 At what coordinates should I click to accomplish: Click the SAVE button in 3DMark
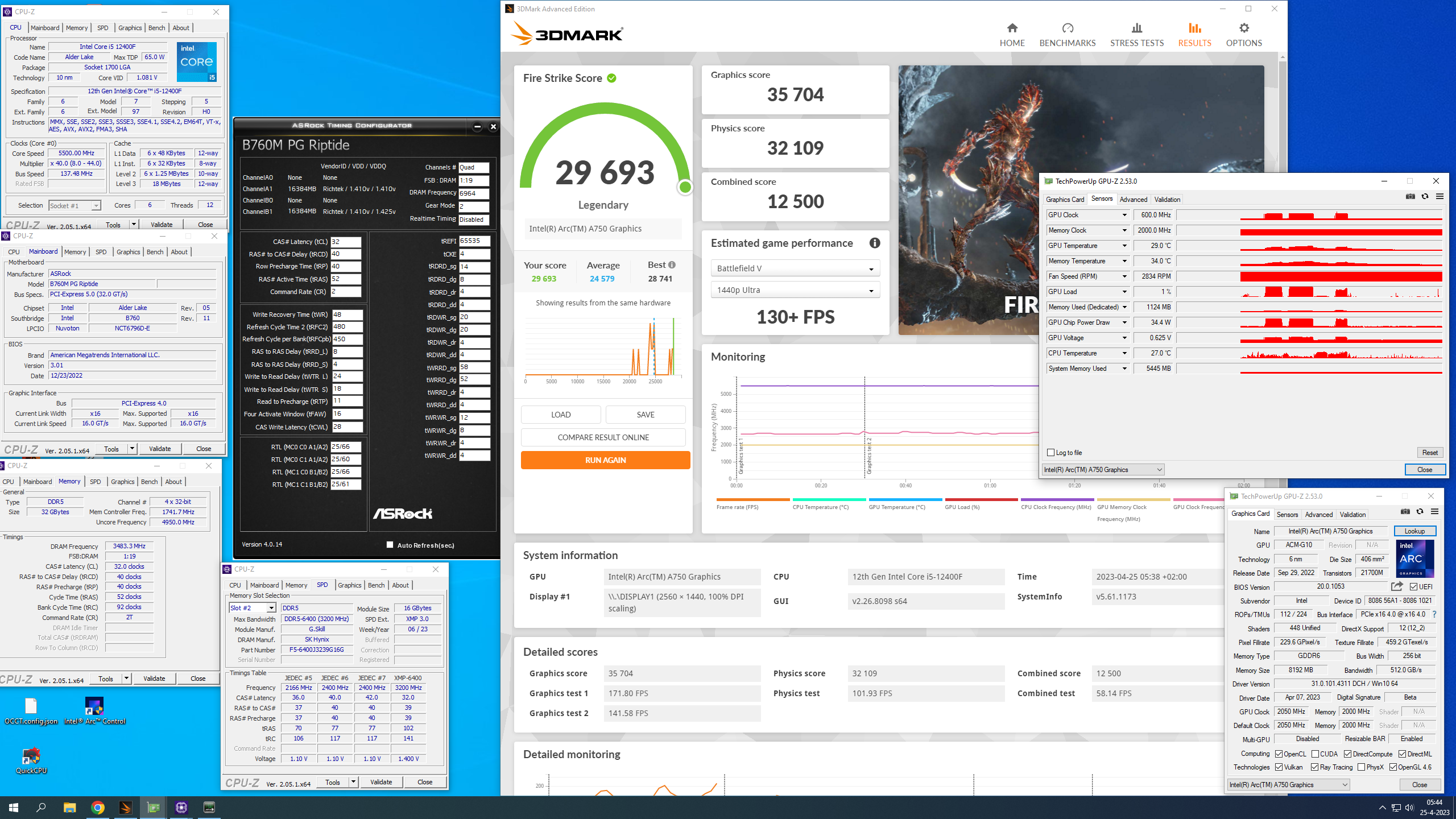click(646, 415)
